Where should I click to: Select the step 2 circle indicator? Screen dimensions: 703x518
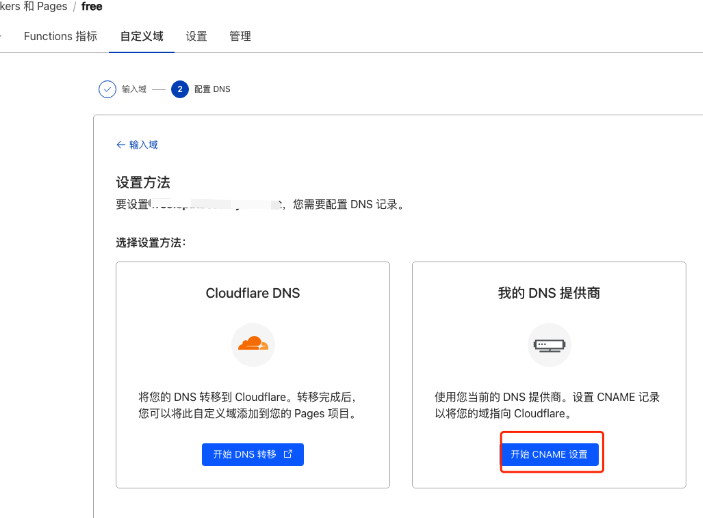(180, 89)
